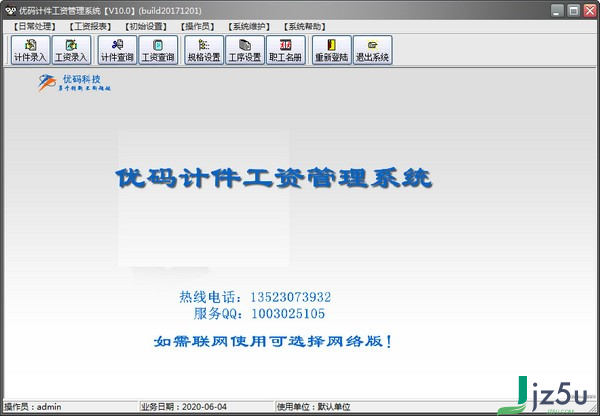The width and height of the screenshot is (600, 416).
Task: Click 重新登陆 to log in again
Action: click(x=332, y=50)
